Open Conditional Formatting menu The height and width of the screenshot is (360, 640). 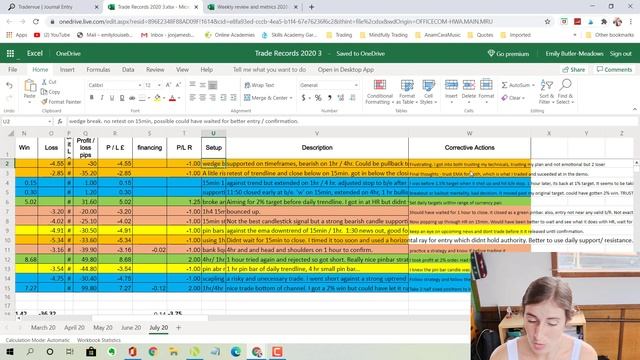pos(380,92)
